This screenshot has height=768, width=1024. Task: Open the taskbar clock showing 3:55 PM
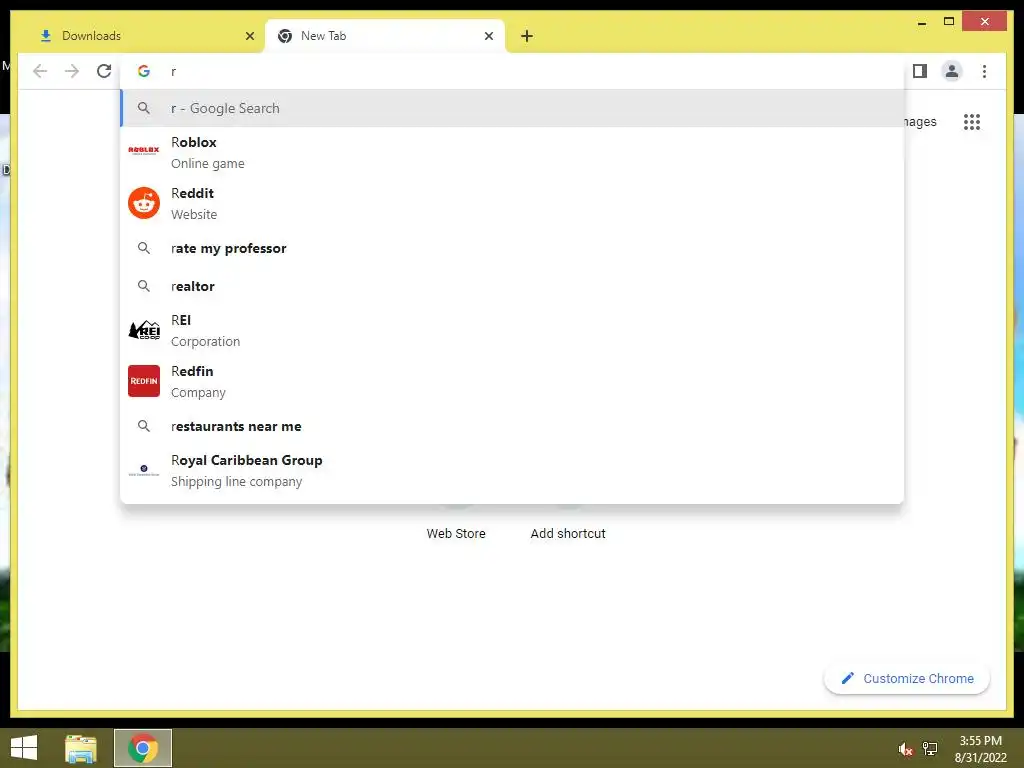point(980,749)
